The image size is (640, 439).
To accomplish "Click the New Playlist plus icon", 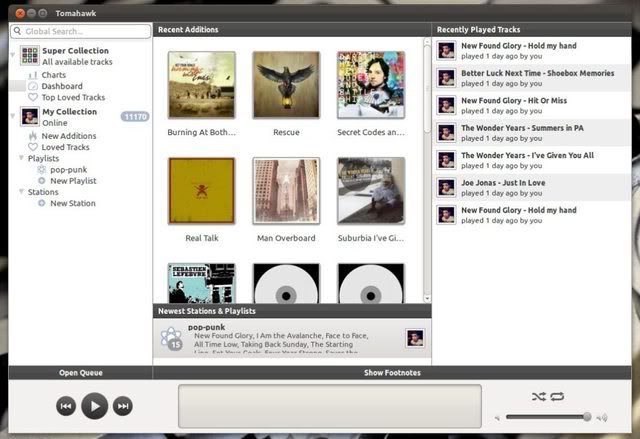I will 42,181.
